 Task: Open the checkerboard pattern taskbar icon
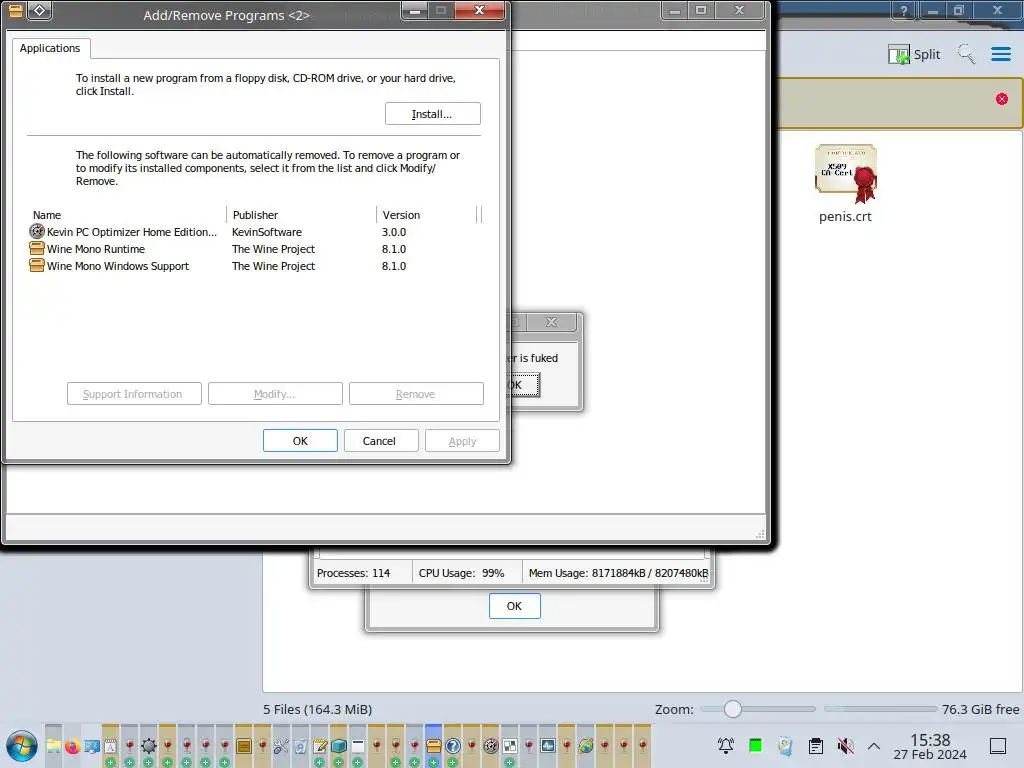pyautogui.click(x=510, y=746)
